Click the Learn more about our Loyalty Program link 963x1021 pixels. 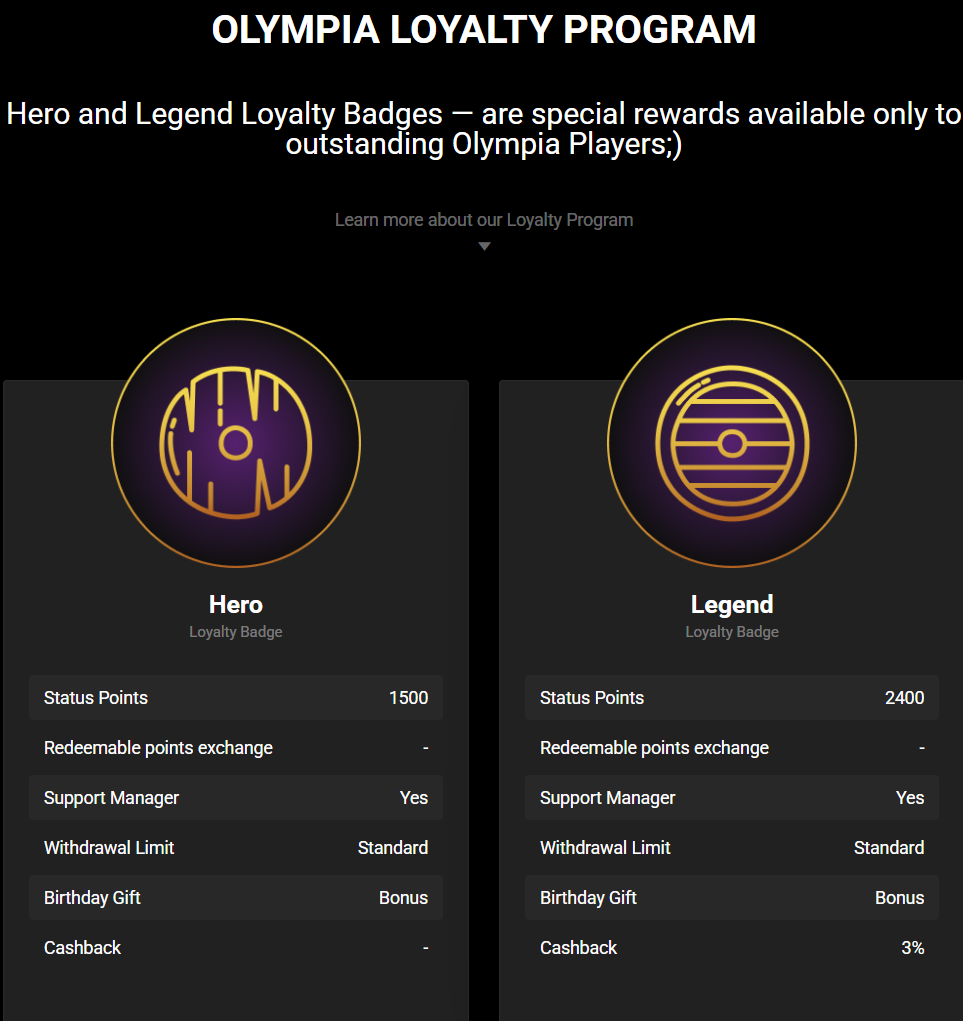(x=484, y=219)
